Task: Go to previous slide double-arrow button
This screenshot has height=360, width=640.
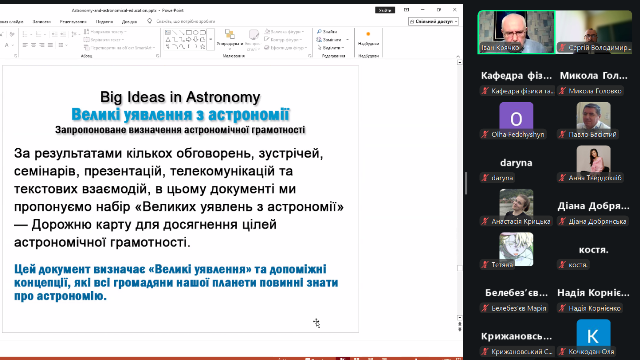Action: click(460, 324)
